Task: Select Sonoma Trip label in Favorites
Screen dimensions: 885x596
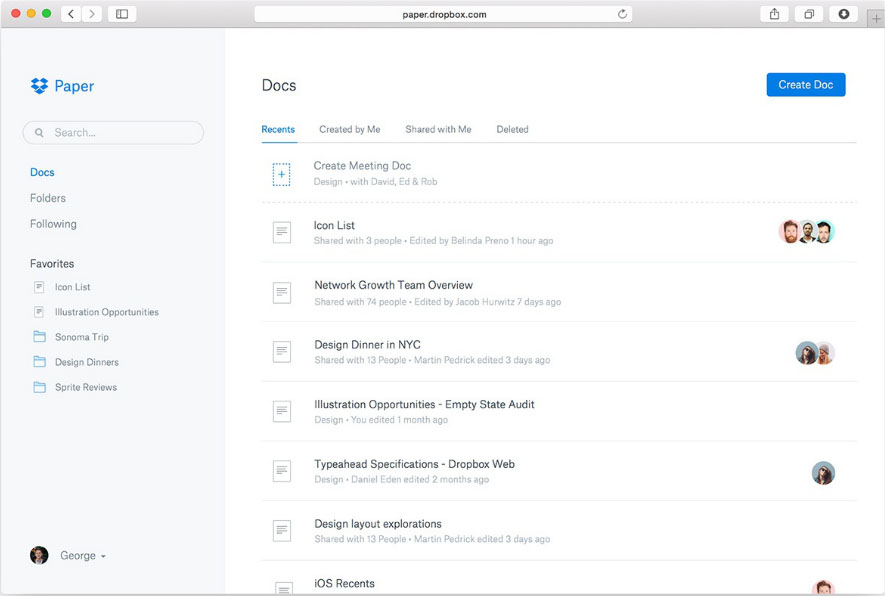Action: [82, 337]
